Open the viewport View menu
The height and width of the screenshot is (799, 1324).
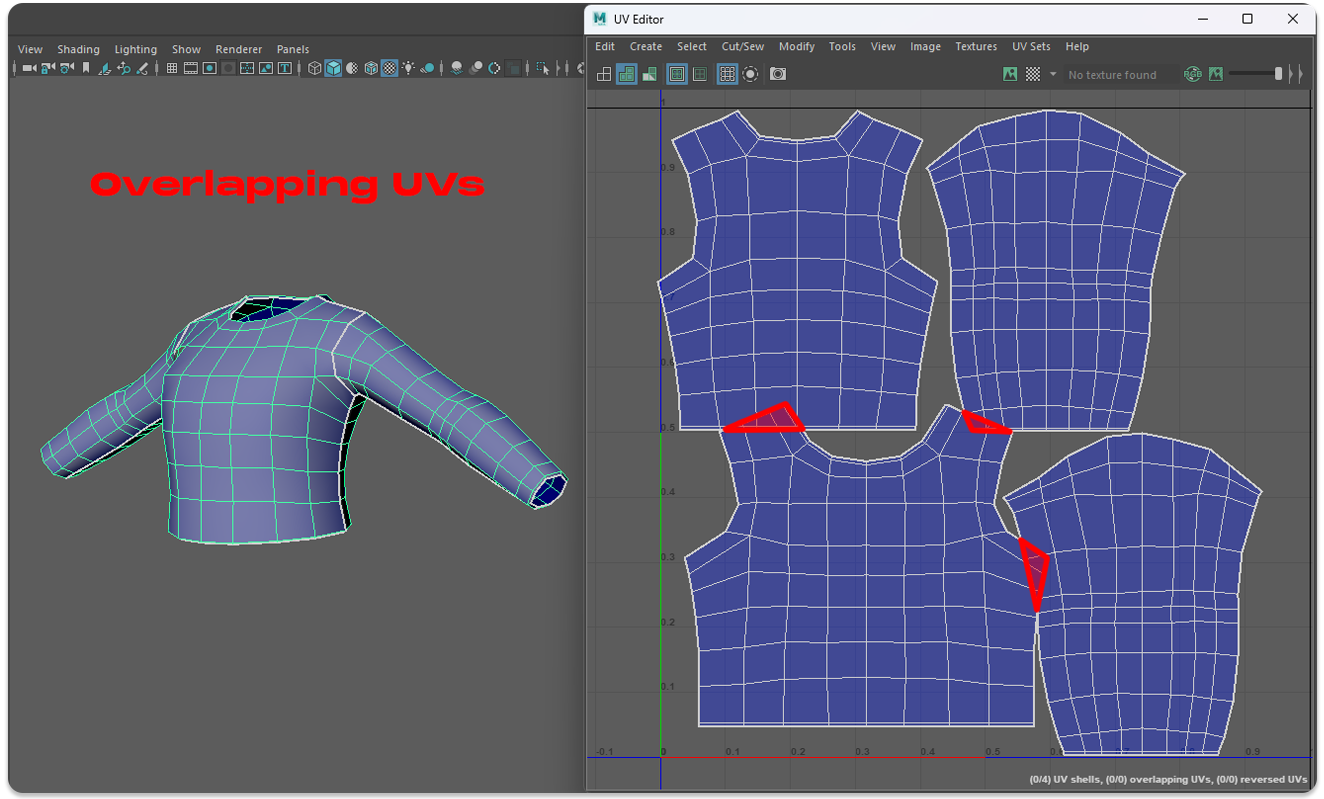[x=30, y=49]
